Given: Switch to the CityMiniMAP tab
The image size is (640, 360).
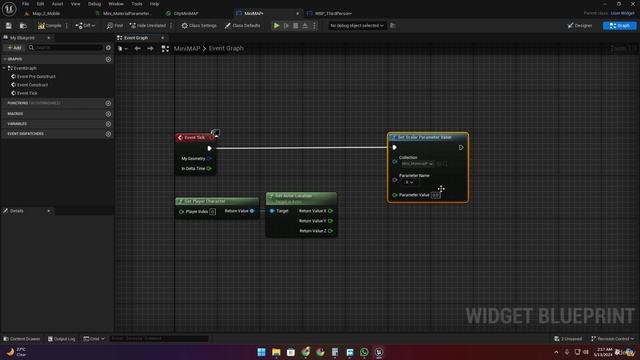Looking at the screenshot, I should coord(186,13).
